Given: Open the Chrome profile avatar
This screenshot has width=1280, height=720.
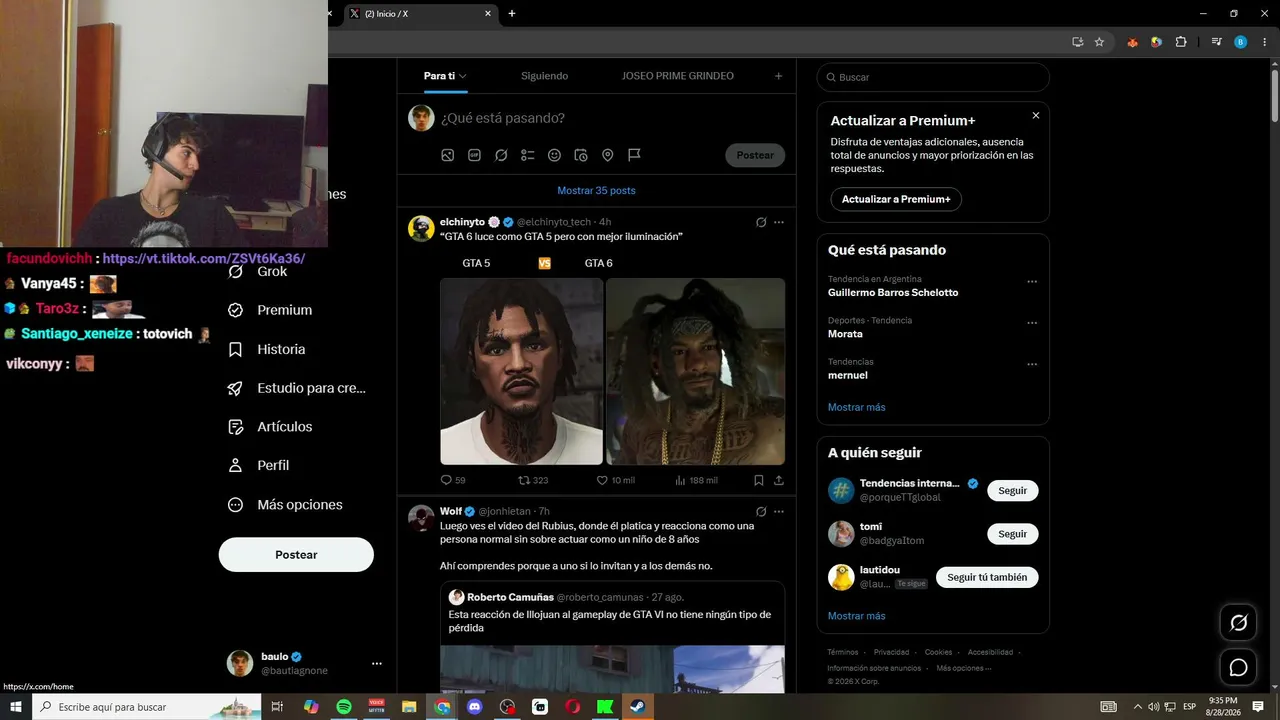Looking at the screenshot, I should pyautogui.click(x=1241, y=42).
